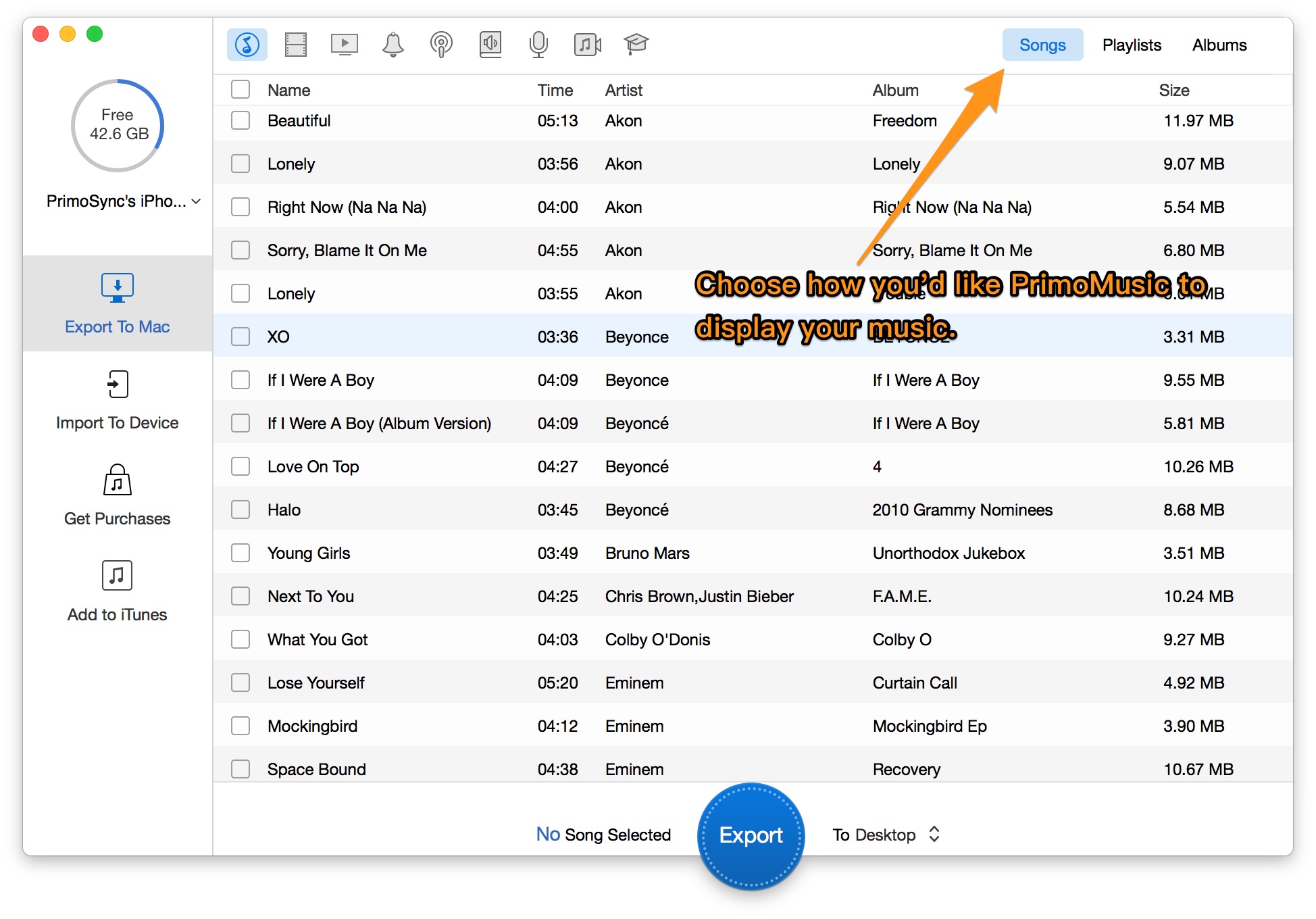The width and height of the screenshot is (1316, 919).
Task: Open the Music Videos category icon
Action: click(x=587, y=45)
